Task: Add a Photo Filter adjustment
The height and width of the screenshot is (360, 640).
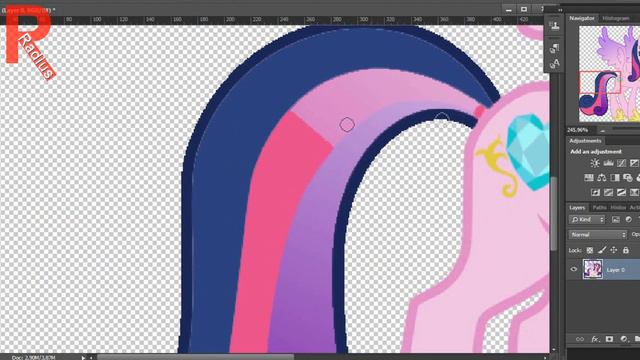Action: pyautogui.click(x=627, y=178)
